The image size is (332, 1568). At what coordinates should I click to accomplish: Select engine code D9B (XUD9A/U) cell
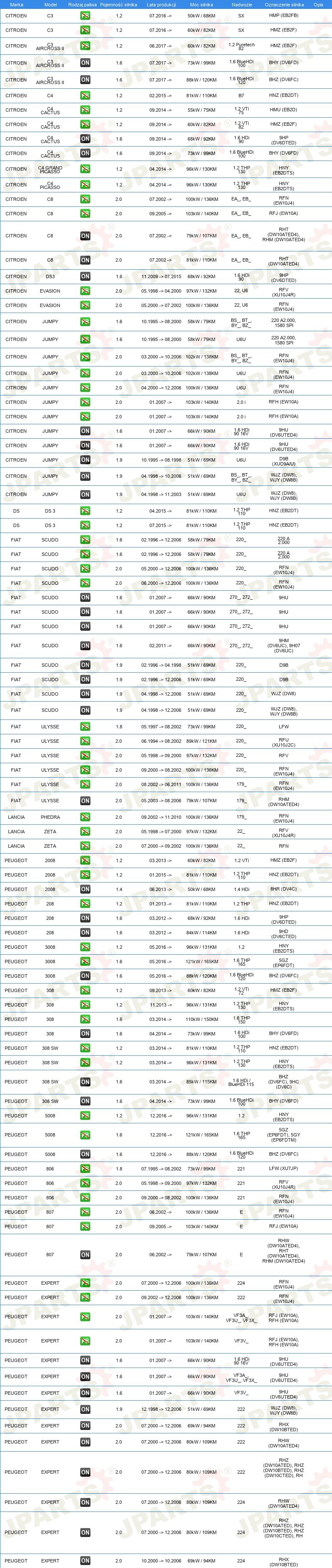point(283,461)
